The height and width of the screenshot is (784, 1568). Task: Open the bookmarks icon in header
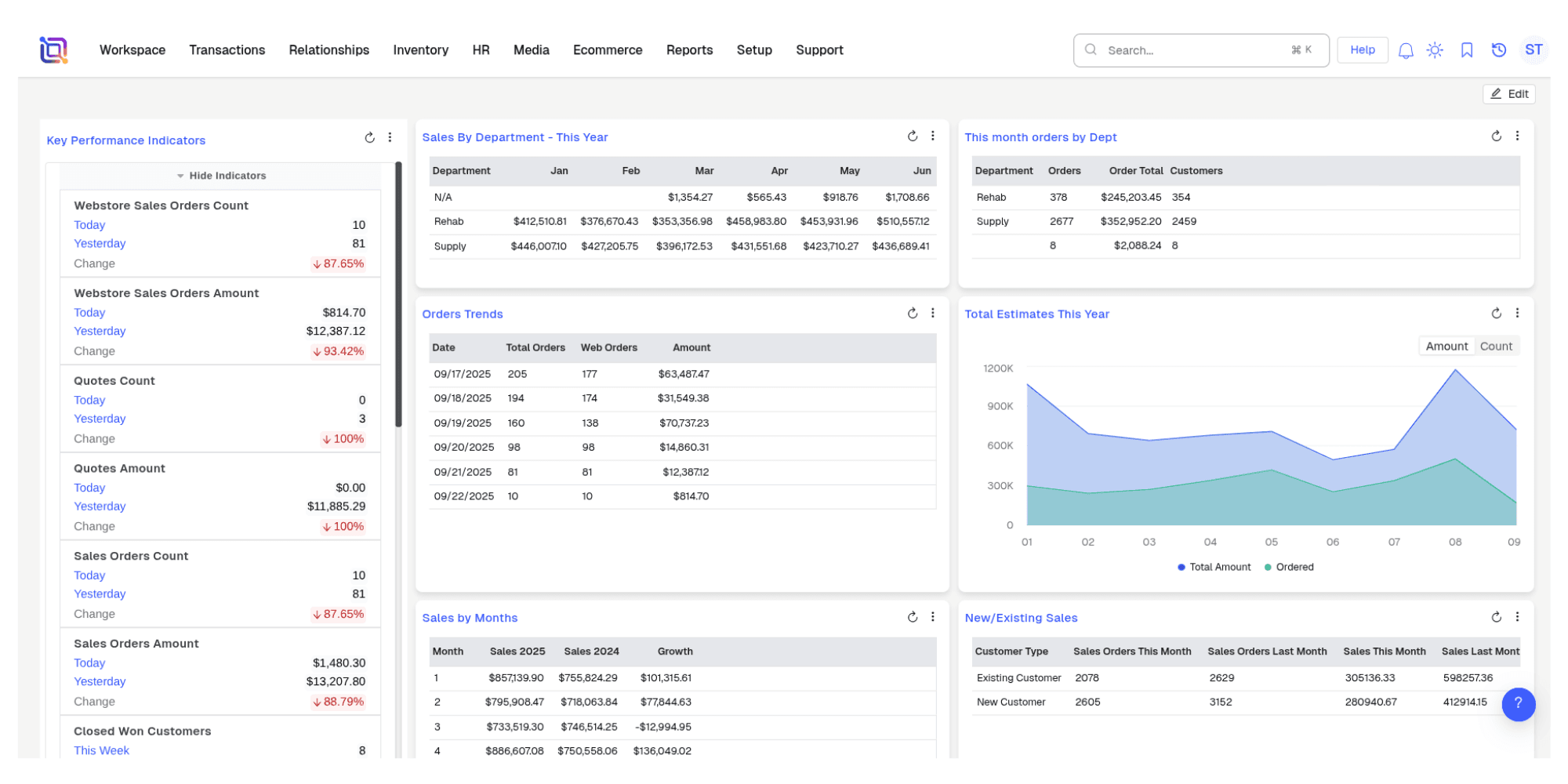(x=1466, y=50)
